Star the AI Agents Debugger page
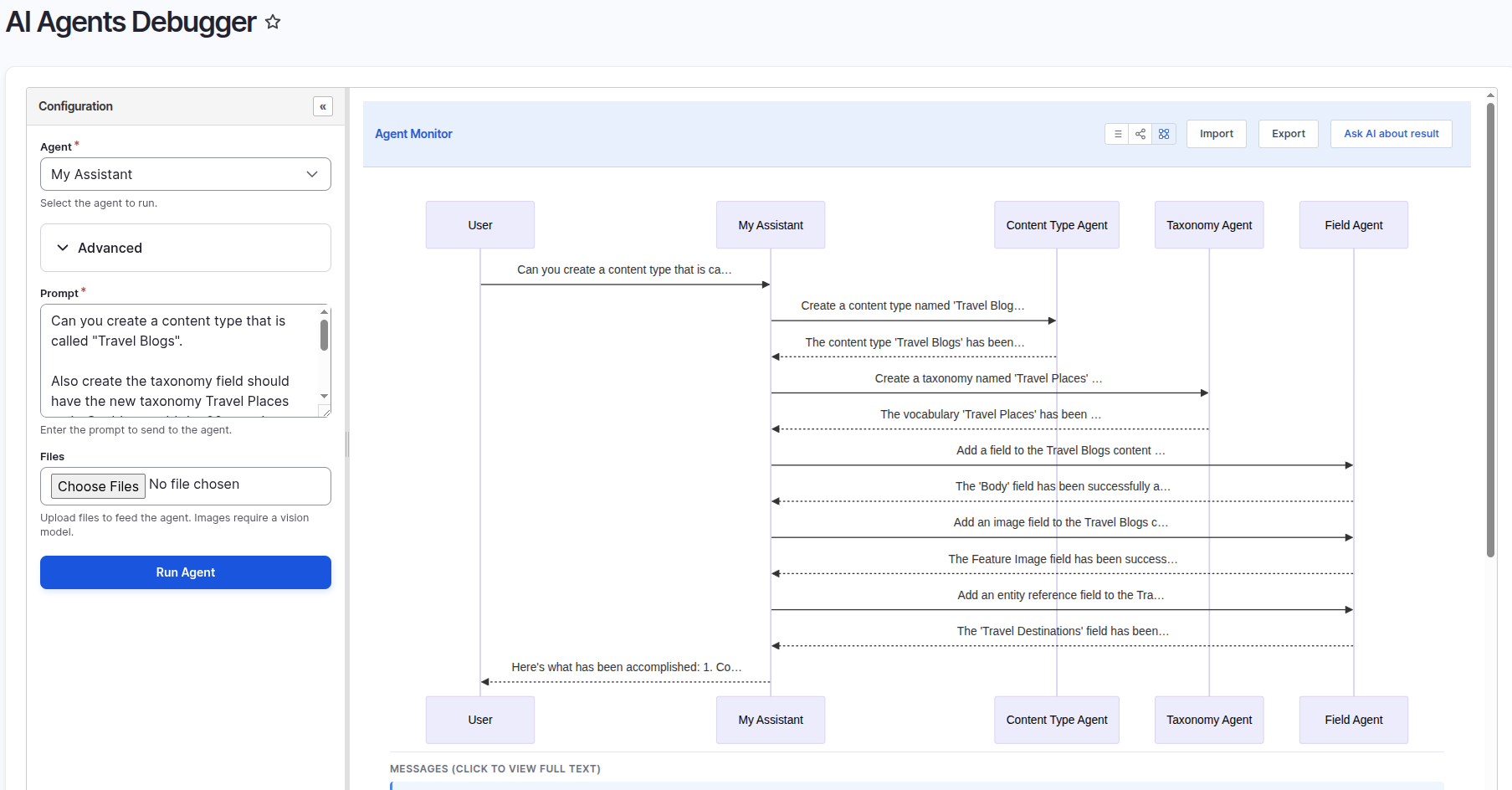Viewport: 1512px width, 790px height. tap(273, 23)
